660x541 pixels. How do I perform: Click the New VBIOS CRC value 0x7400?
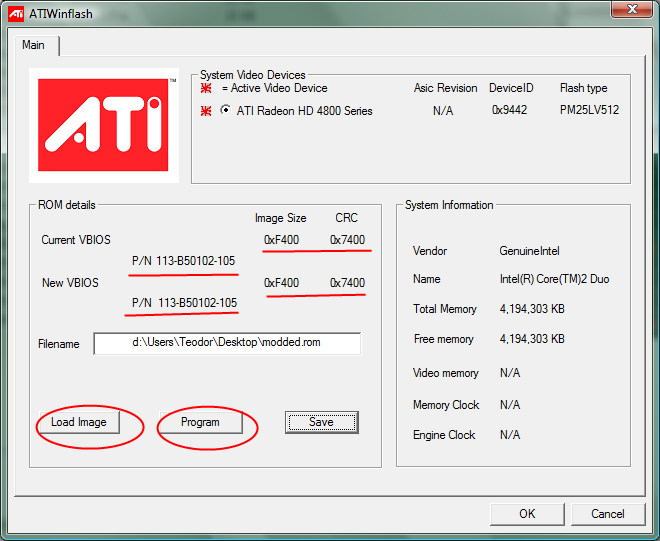point(347,282)
